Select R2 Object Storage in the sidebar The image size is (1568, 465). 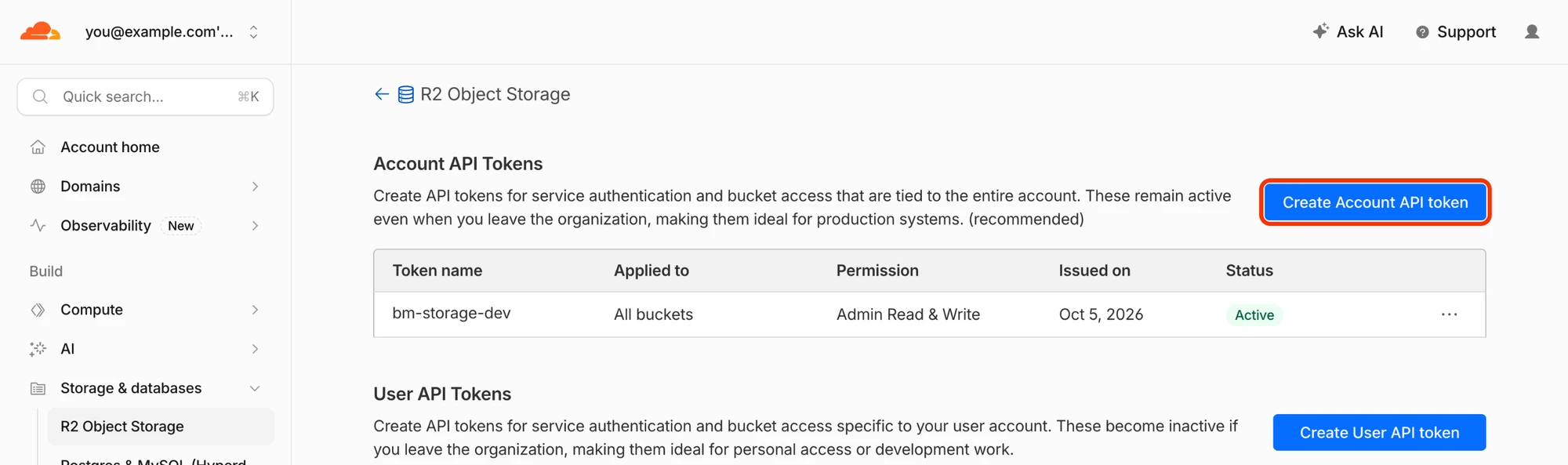pos(161,427)
